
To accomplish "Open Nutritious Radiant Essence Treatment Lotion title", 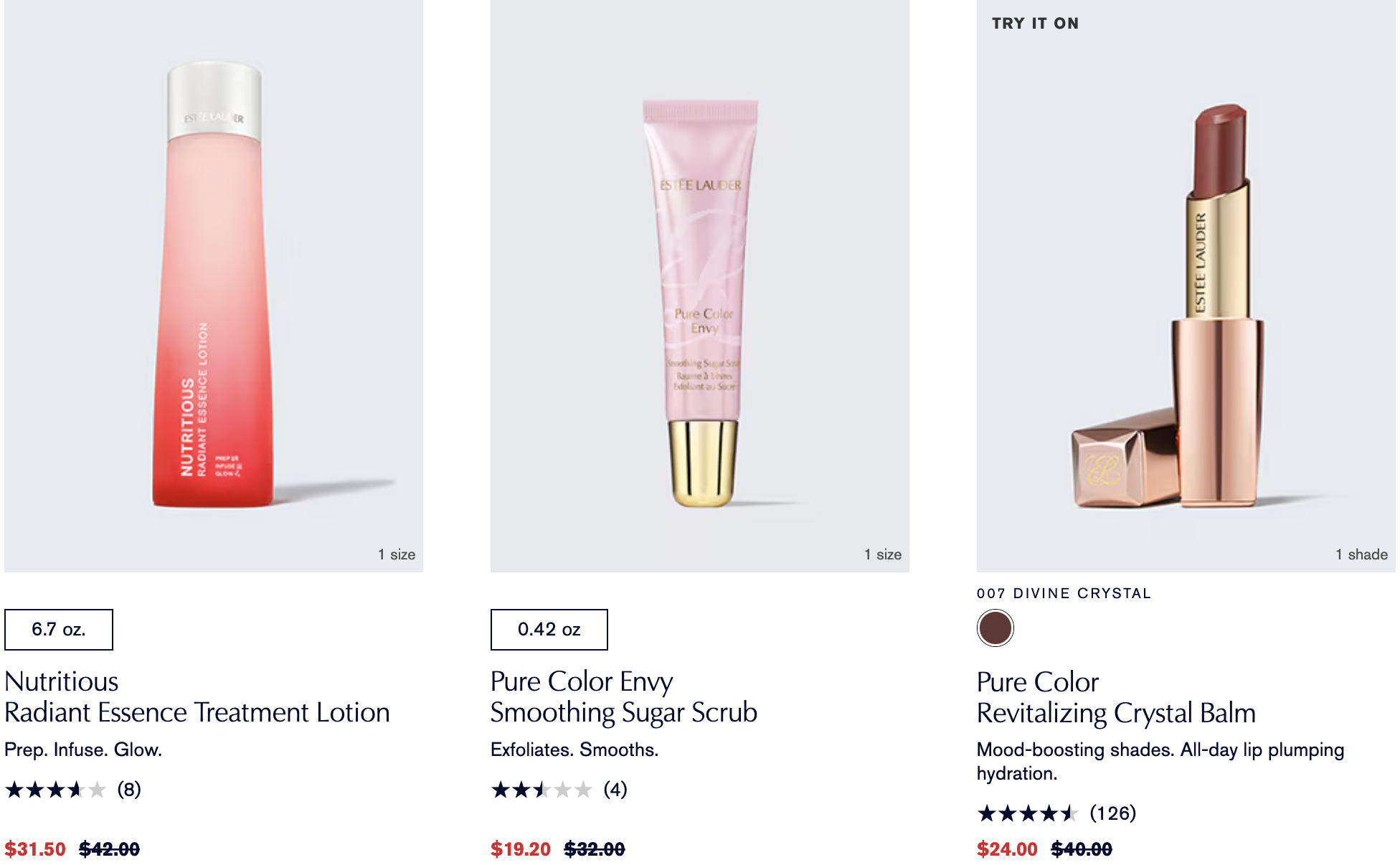I will click(x=197, y=696).
